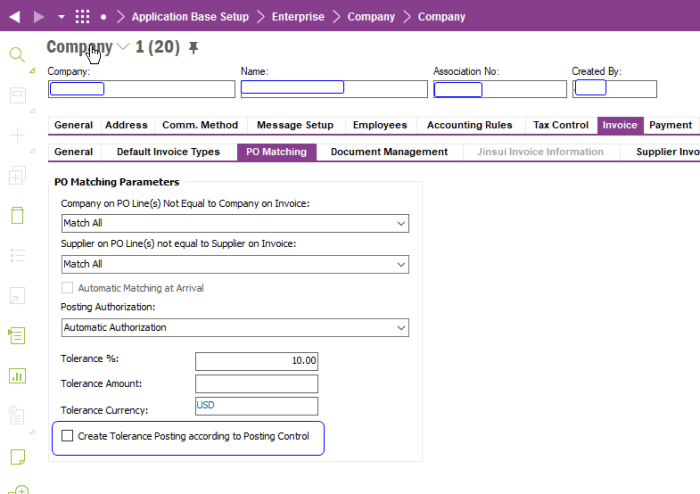The height and width of the screenshot is (494, 700).
Task: Open the navigation history dropdown arrow
Action: click(61, 17)
